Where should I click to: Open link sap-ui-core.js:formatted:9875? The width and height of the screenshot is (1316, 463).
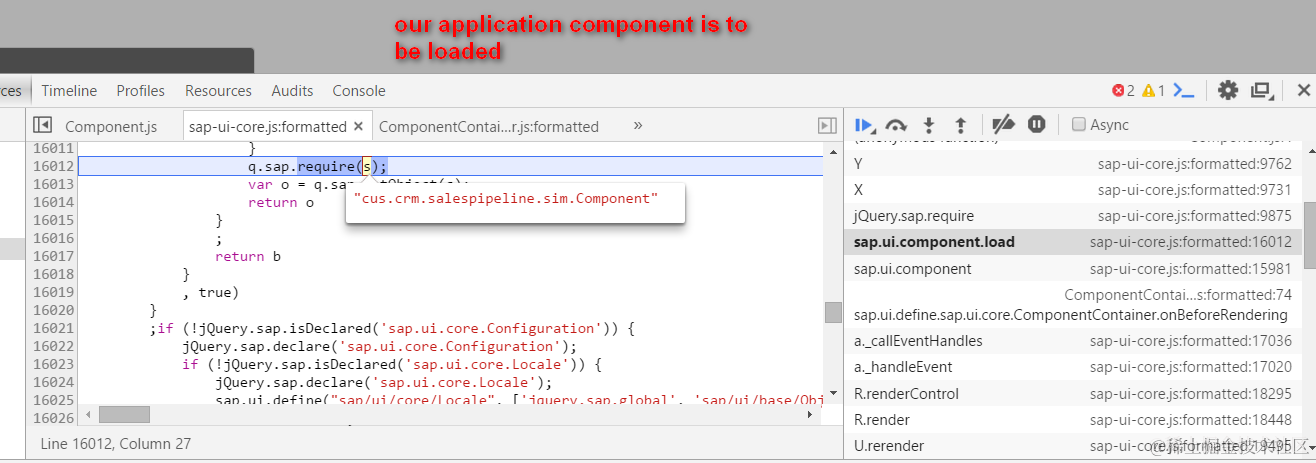(1195, 215)
